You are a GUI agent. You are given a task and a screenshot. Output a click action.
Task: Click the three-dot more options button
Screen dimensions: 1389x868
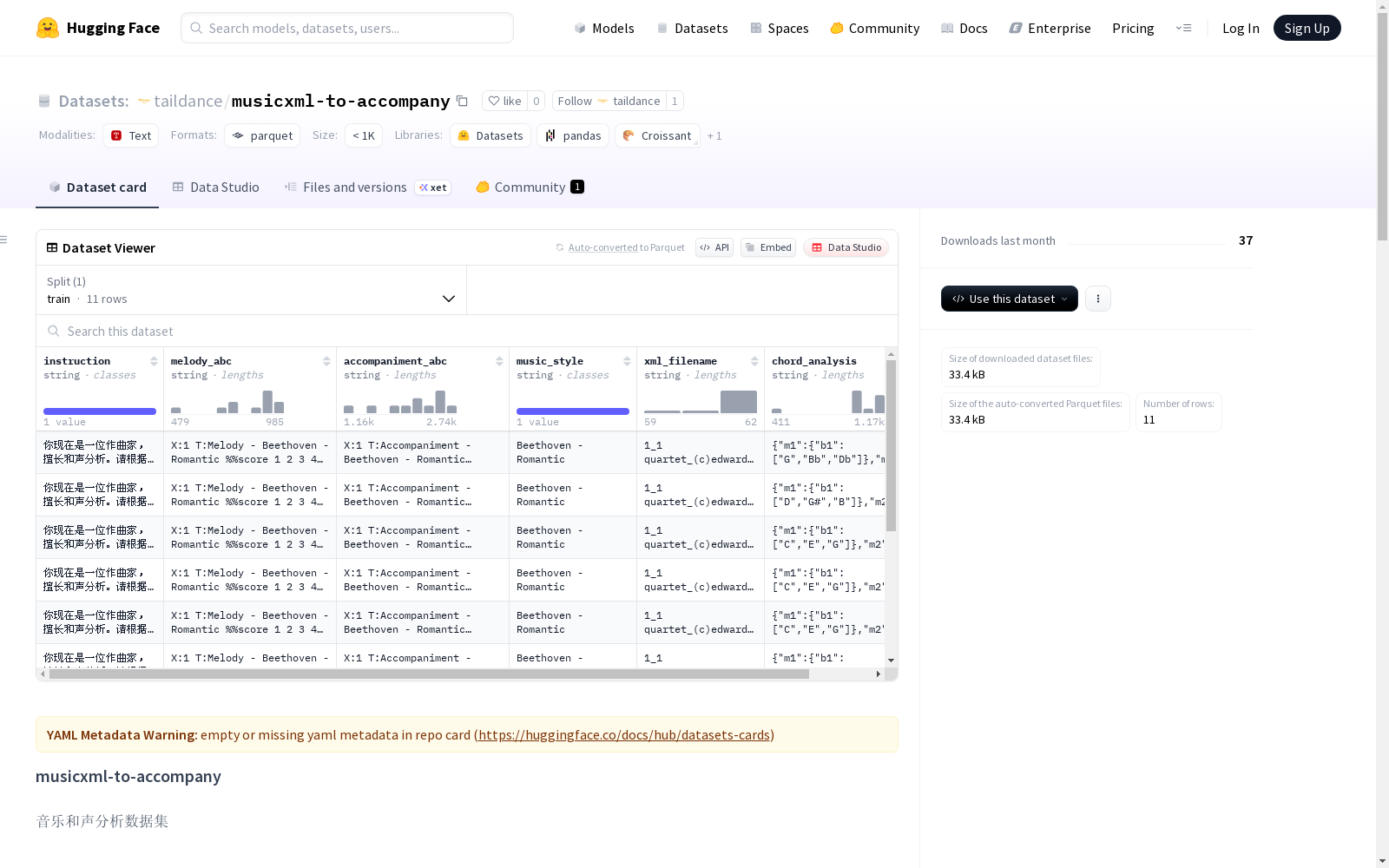coord(1098,299)
